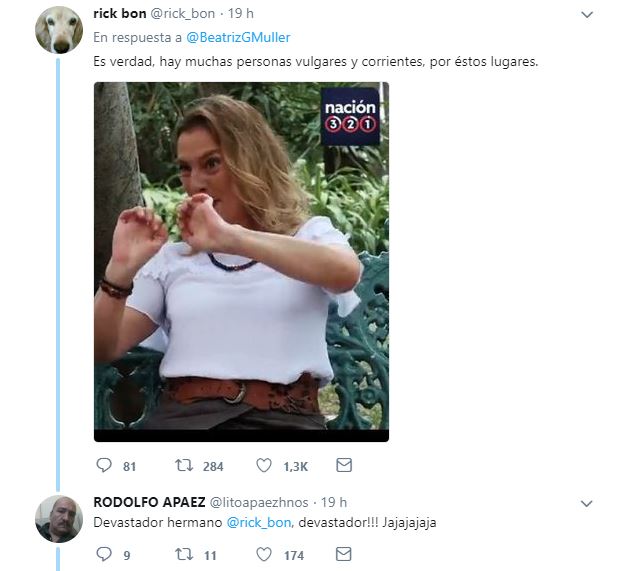632x571 pixels.
Task: Reply to rick bon's tweet
Action: click(103, 466)
